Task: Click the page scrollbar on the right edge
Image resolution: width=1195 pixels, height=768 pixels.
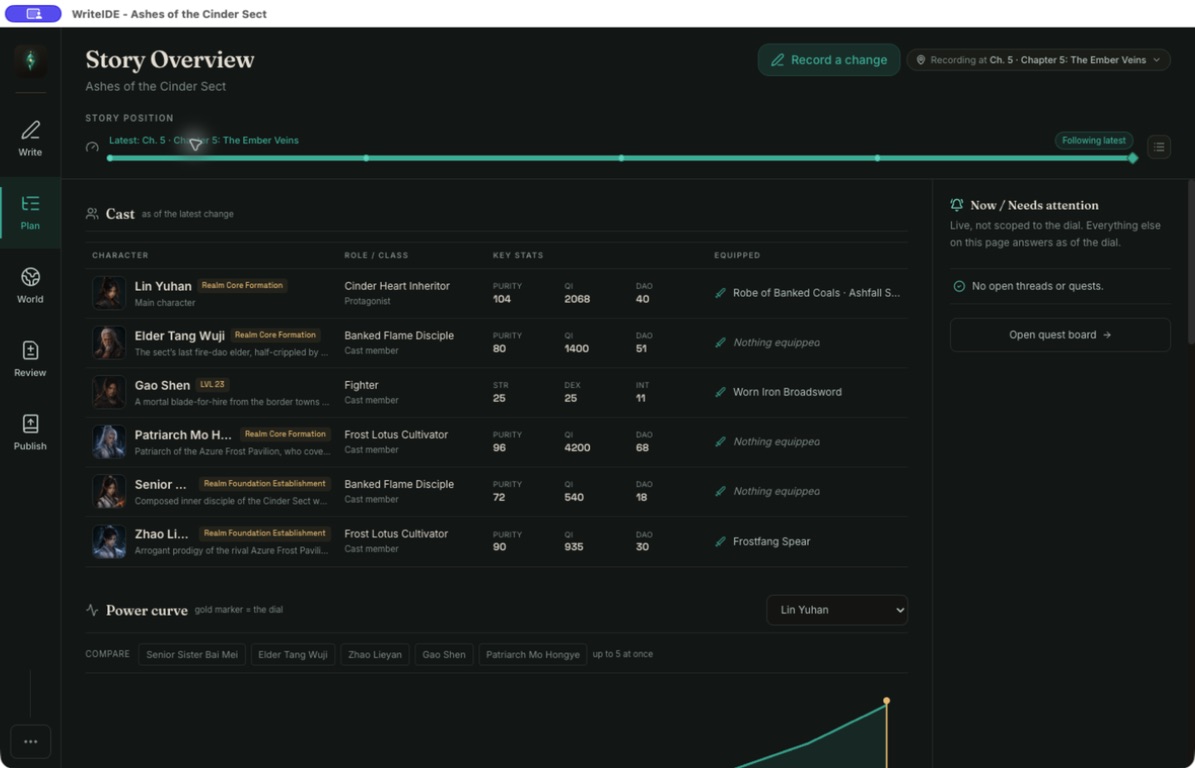Action: click(1190, 263)
